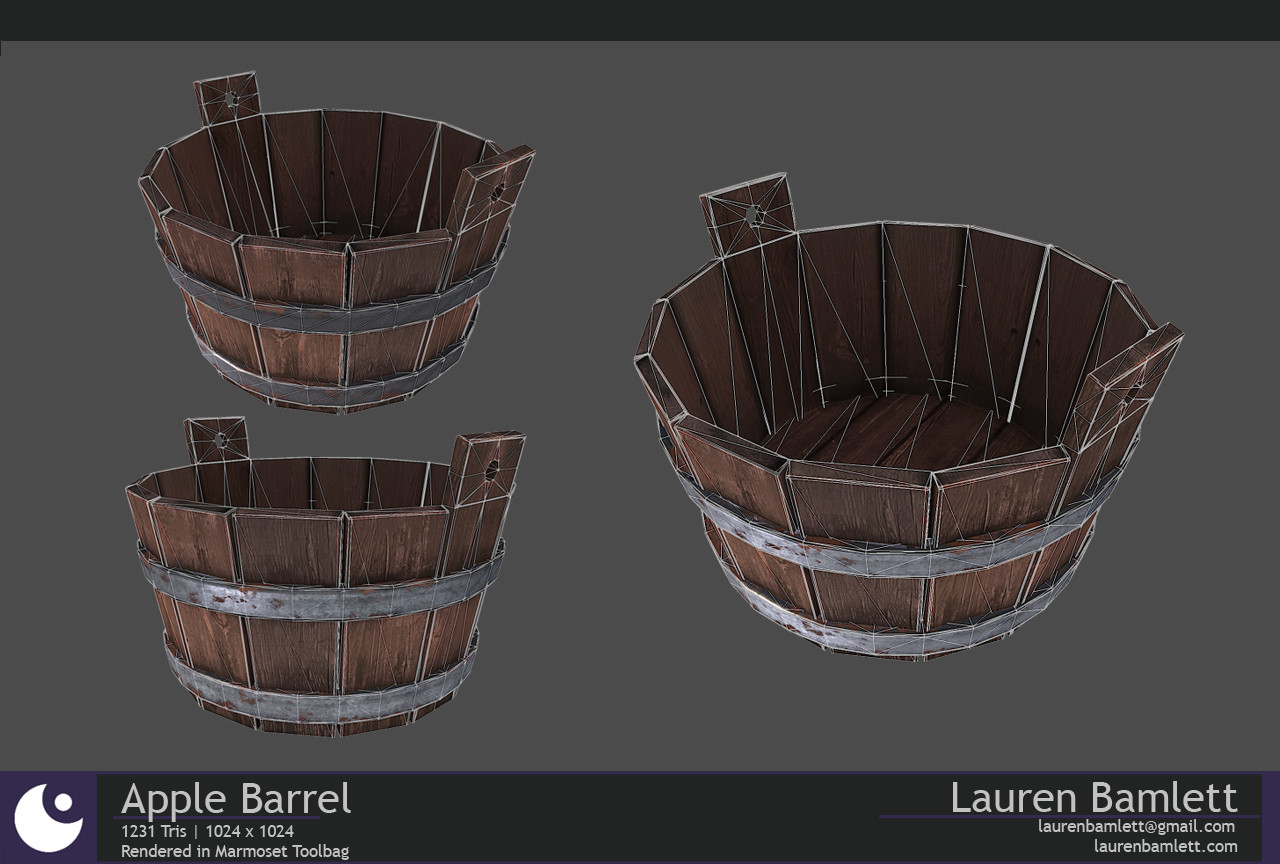This screenshot has height=864, width=1280.
Task: Click the laurenbamlett@gmail.com email address
Action: coord(1136,826)
